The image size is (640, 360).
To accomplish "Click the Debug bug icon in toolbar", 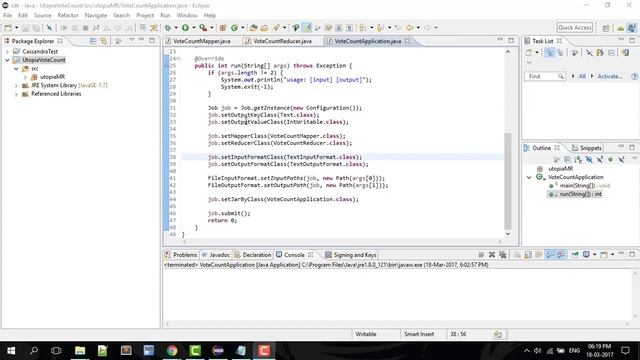I will (168, 28).
